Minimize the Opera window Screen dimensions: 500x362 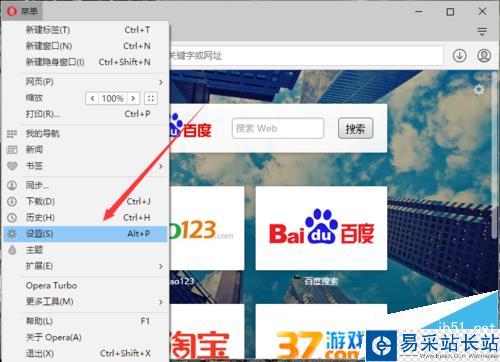point(419,12)
